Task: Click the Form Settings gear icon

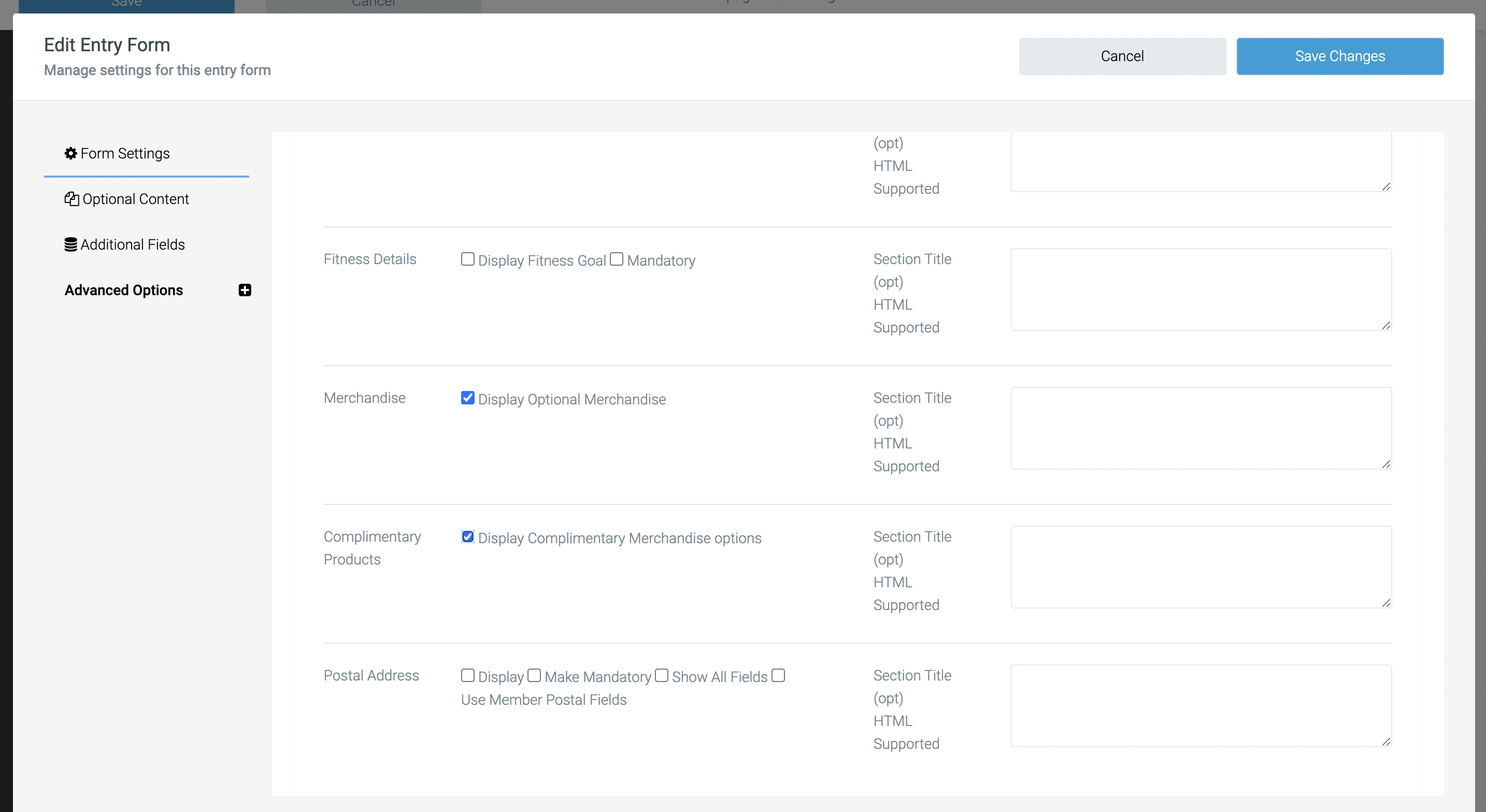Action: coord(70,153)
